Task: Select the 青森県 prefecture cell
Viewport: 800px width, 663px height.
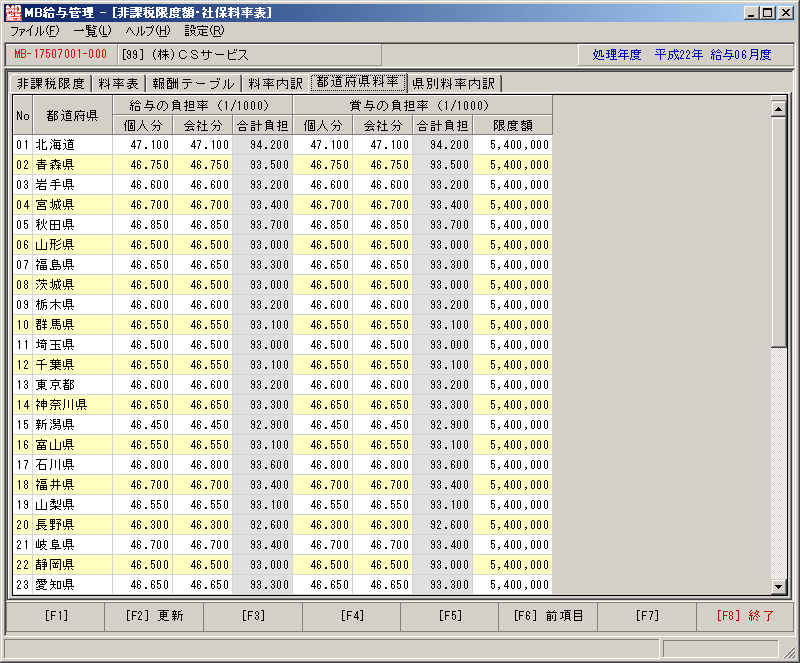Action: point(72,165)
